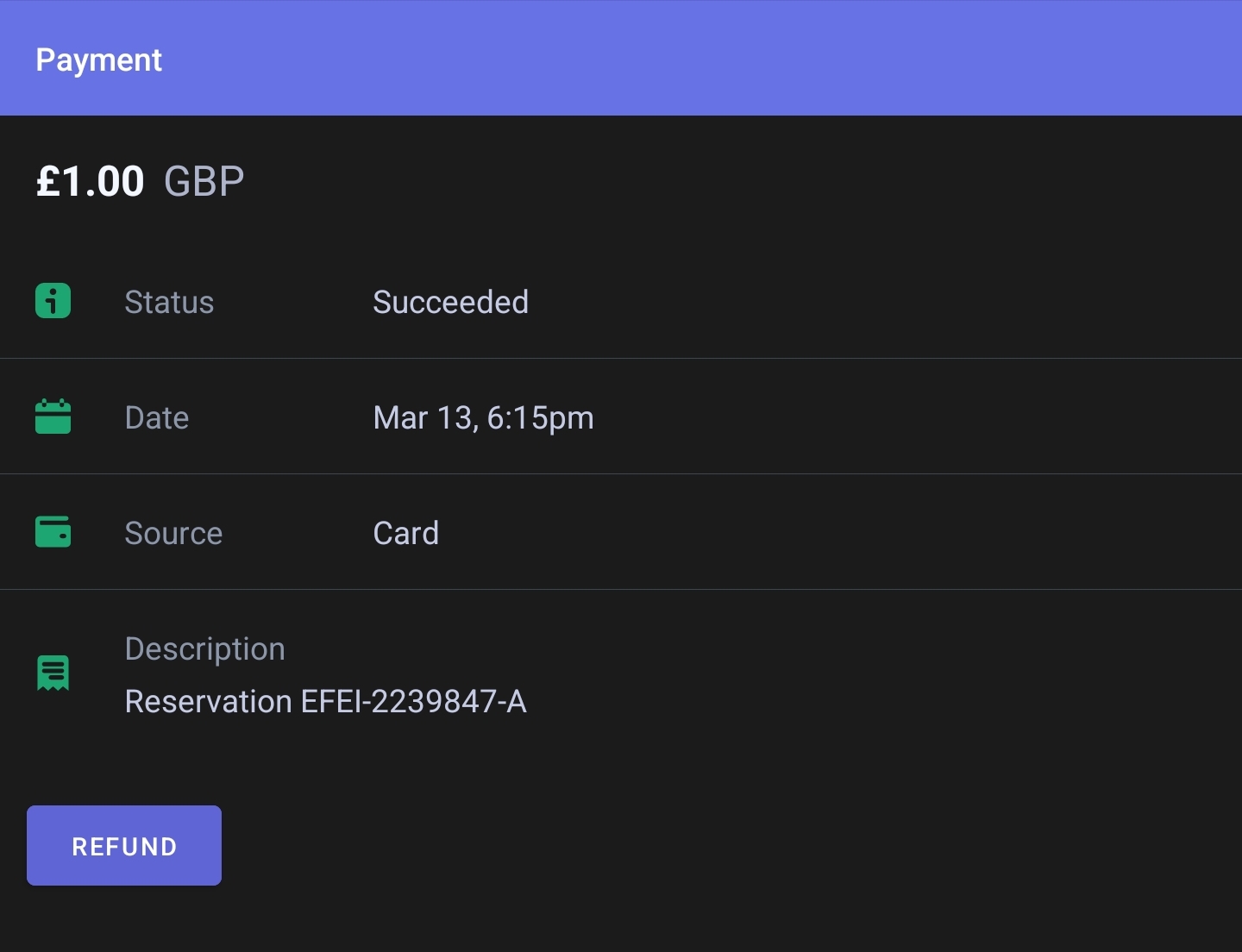This screenshot has width=1242, height=952.
Task: Click the GBP currency label
Action: point(204,182)
